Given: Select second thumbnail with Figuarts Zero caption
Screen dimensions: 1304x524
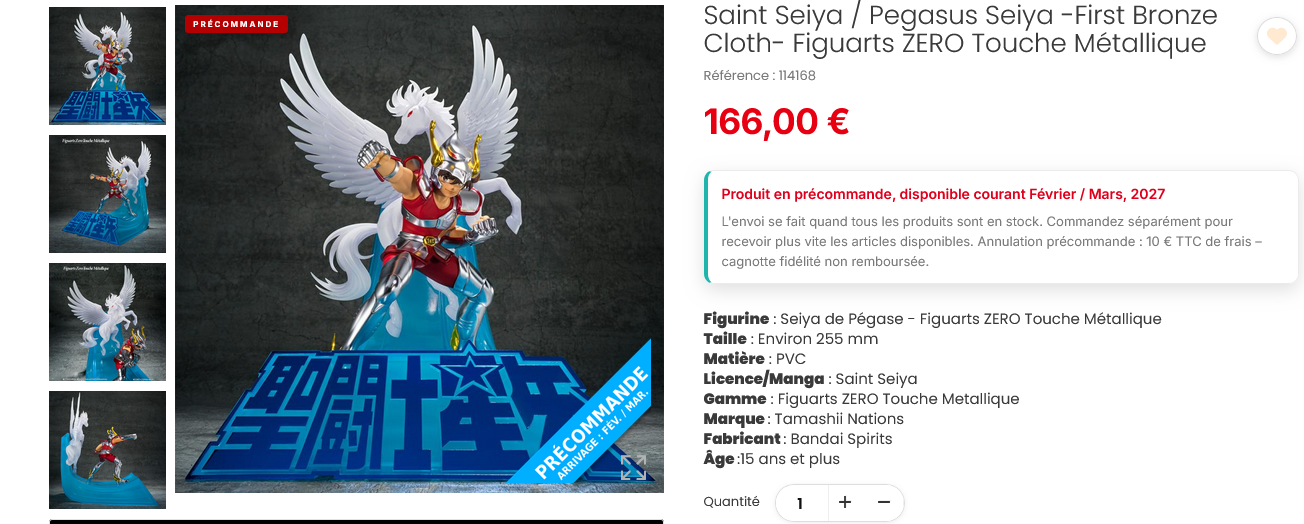Looking at the screenshot, I should click(107, 194).
